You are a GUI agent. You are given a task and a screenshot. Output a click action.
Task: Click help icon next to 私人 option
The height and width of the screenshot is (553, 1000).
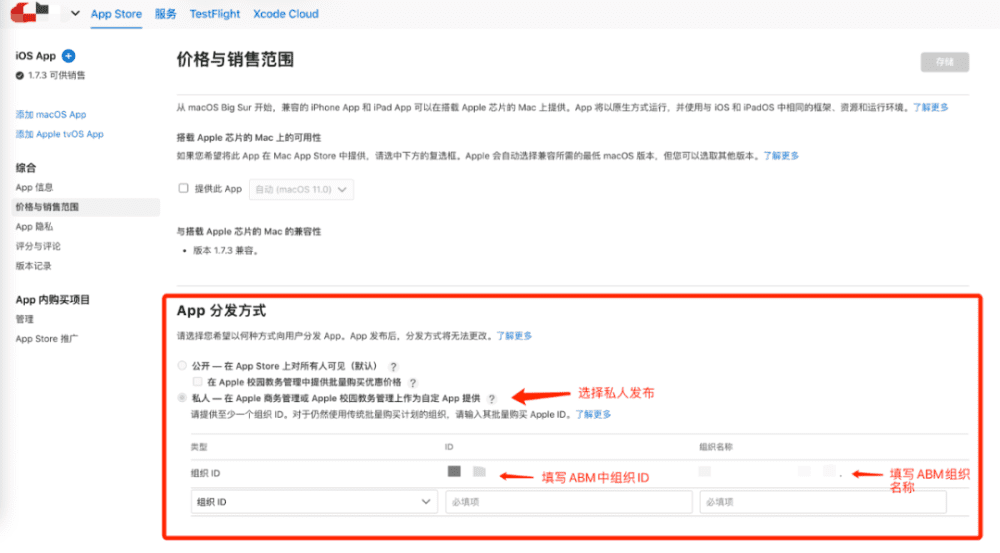click(x=492, y=399)
